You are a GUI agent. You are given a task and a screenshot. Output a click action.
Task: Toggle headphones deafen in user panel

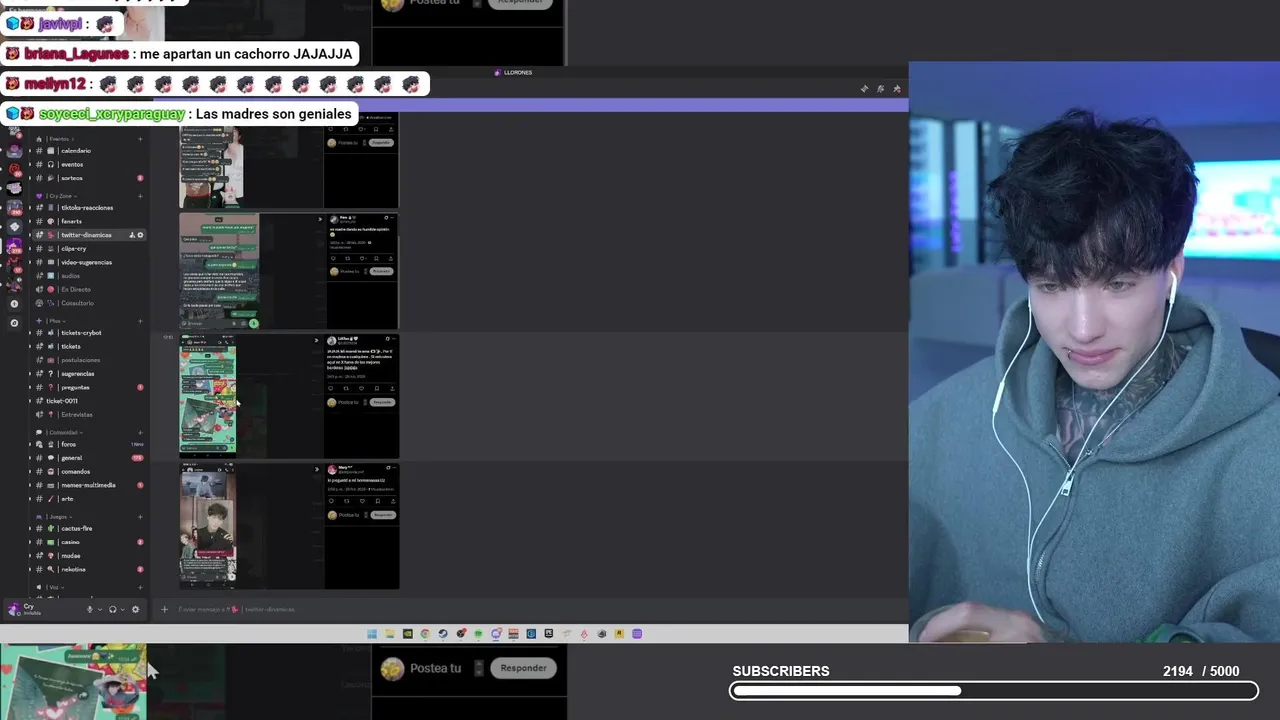point(113,609)
